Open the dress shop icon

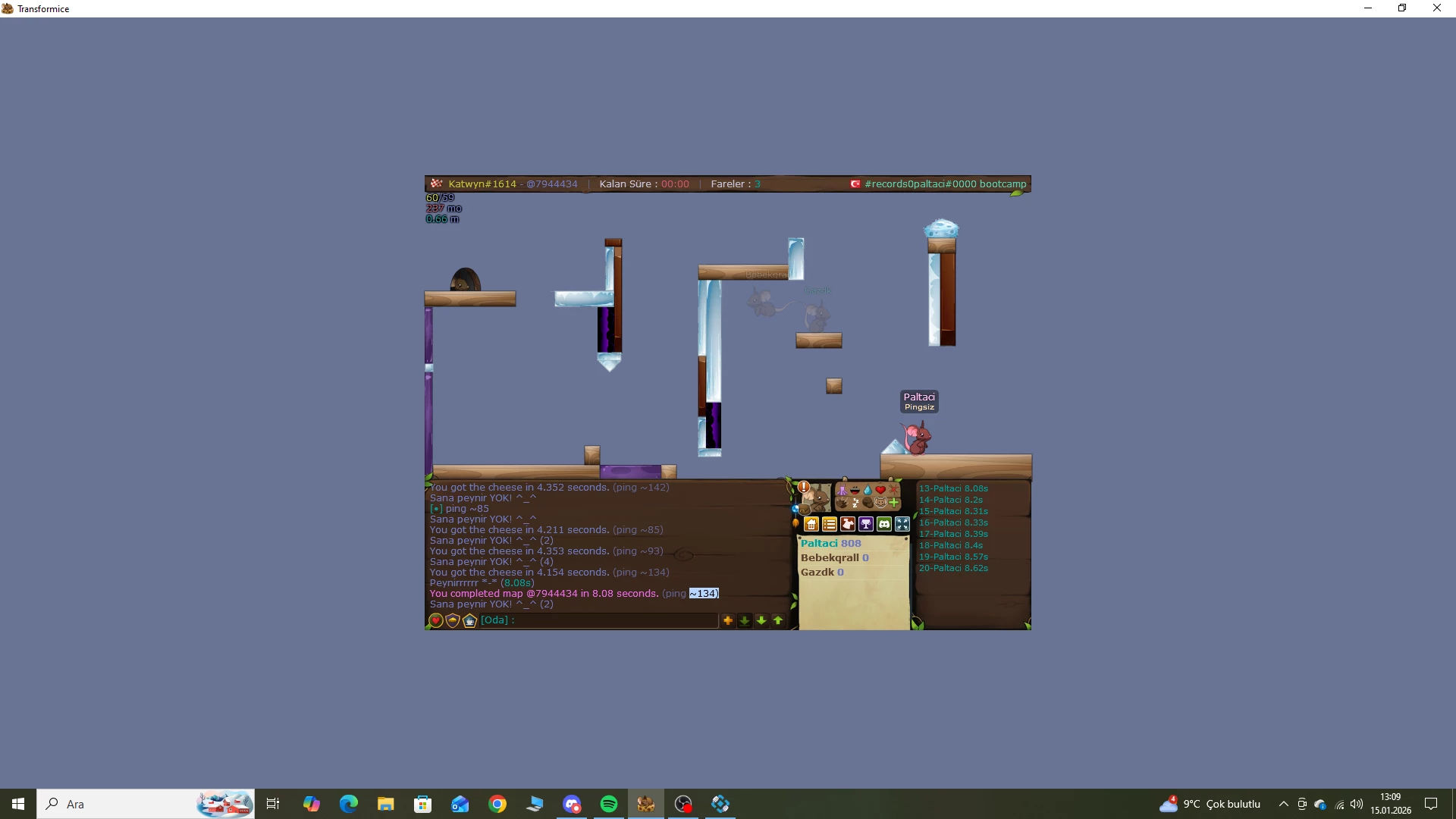click(x=848, y=524)
